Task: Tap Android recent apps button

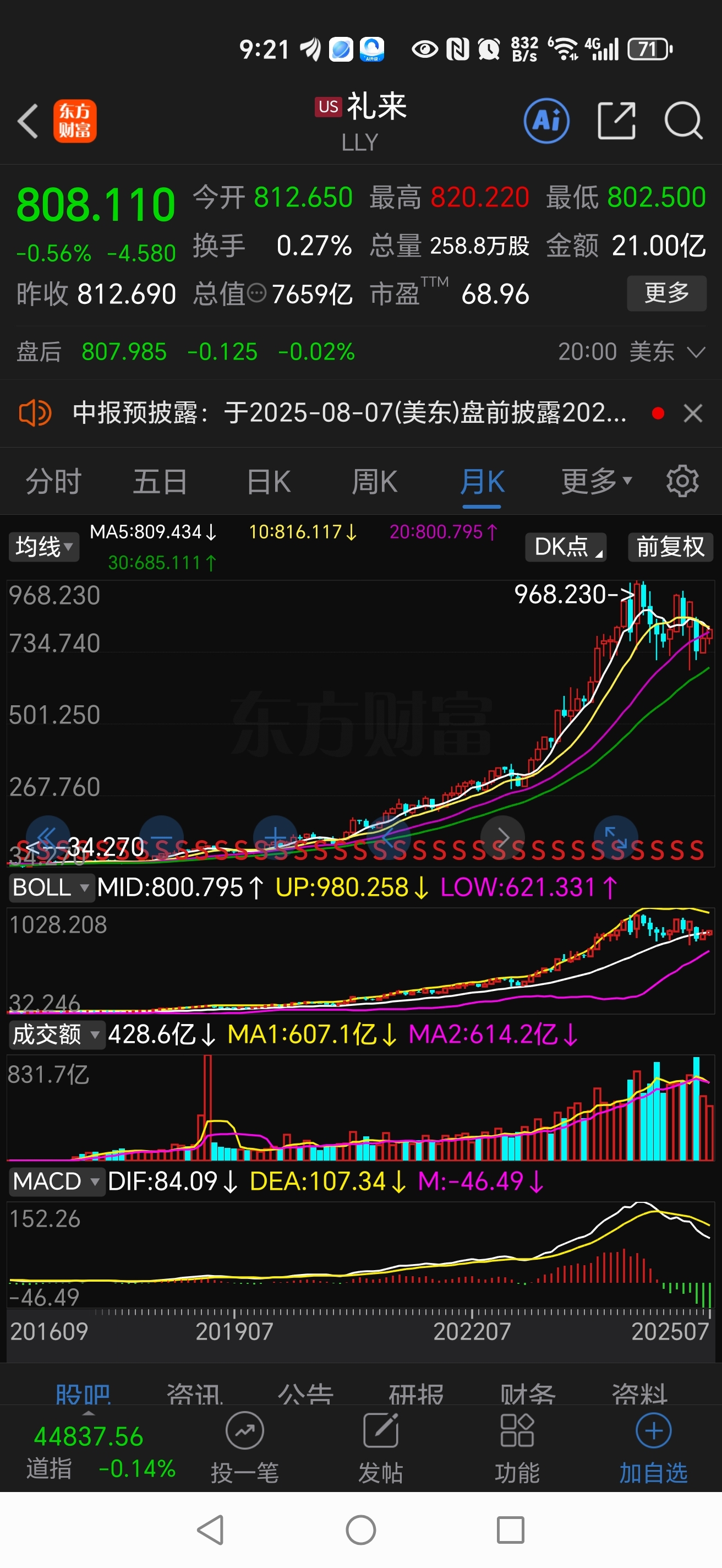Action: (510, 1529)
